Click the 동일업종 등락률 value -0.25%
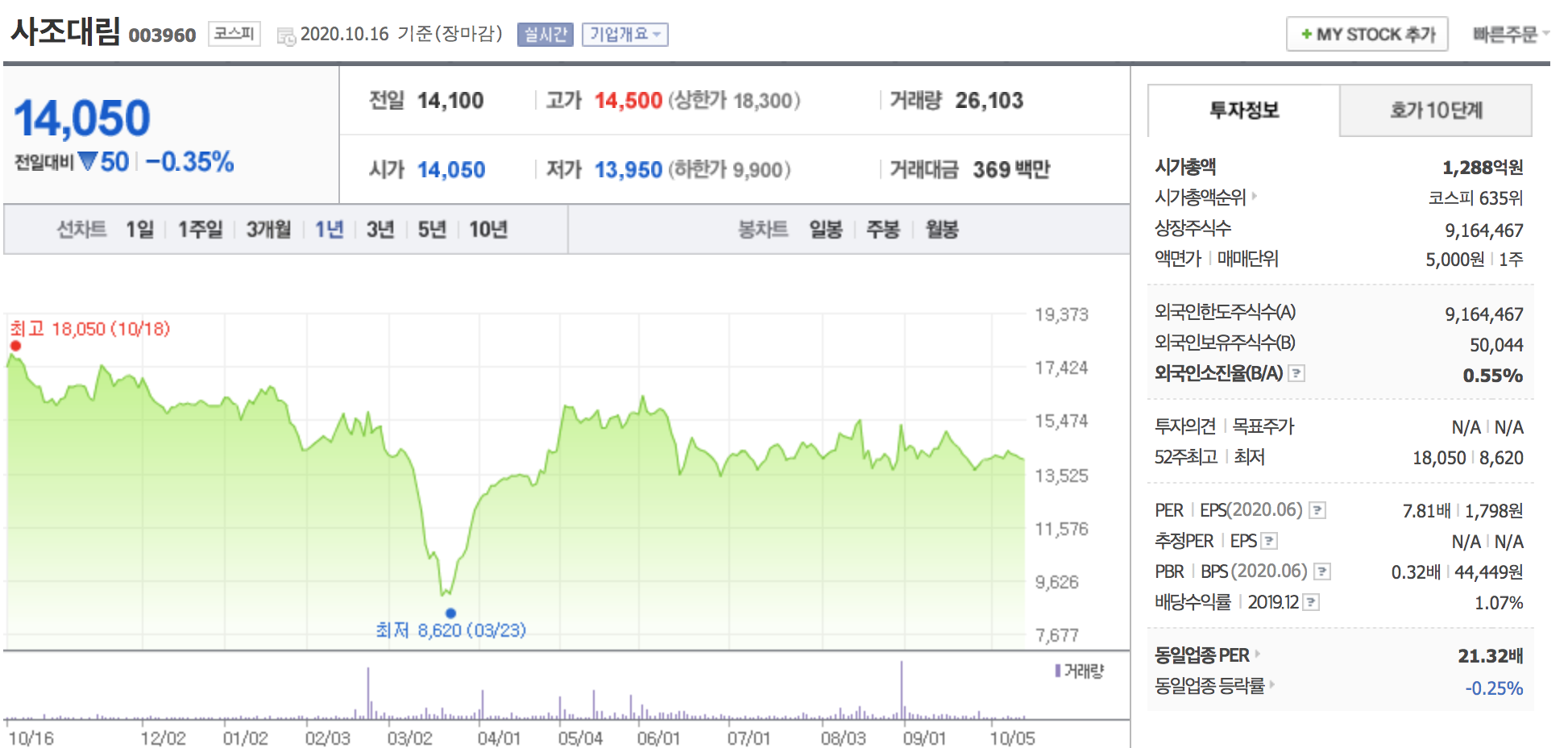1568x748 pixels. tap(1494, 688)
